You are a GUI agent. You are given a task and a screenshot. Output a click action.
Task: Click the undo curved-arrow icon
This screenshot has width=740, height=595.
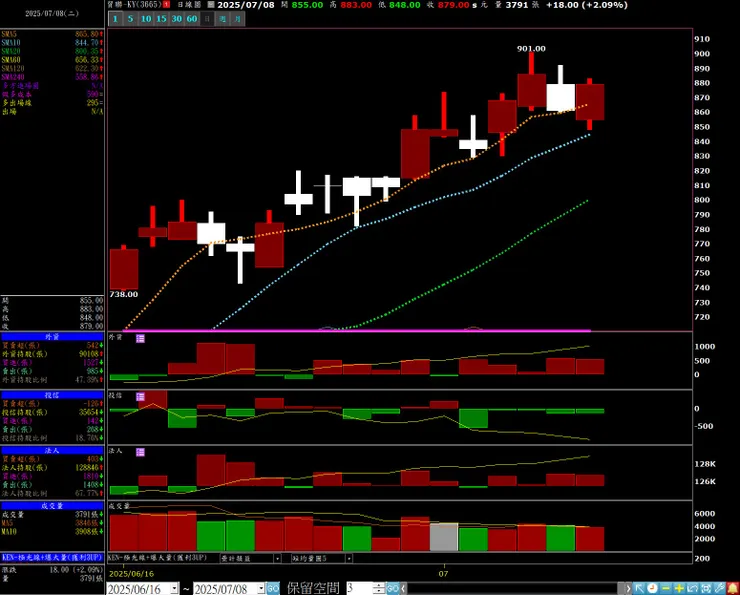click(x=692, y=588)
